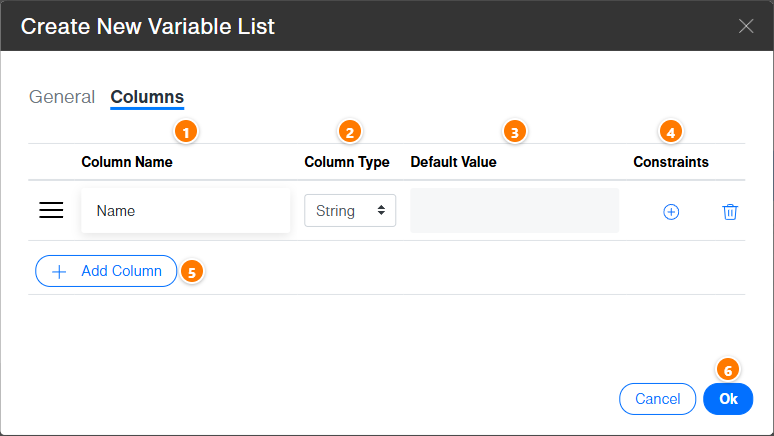Click the Default Value header text
The width and height of the screenshot is (774, 436).
pyautogui.click(x=454, y=162)
